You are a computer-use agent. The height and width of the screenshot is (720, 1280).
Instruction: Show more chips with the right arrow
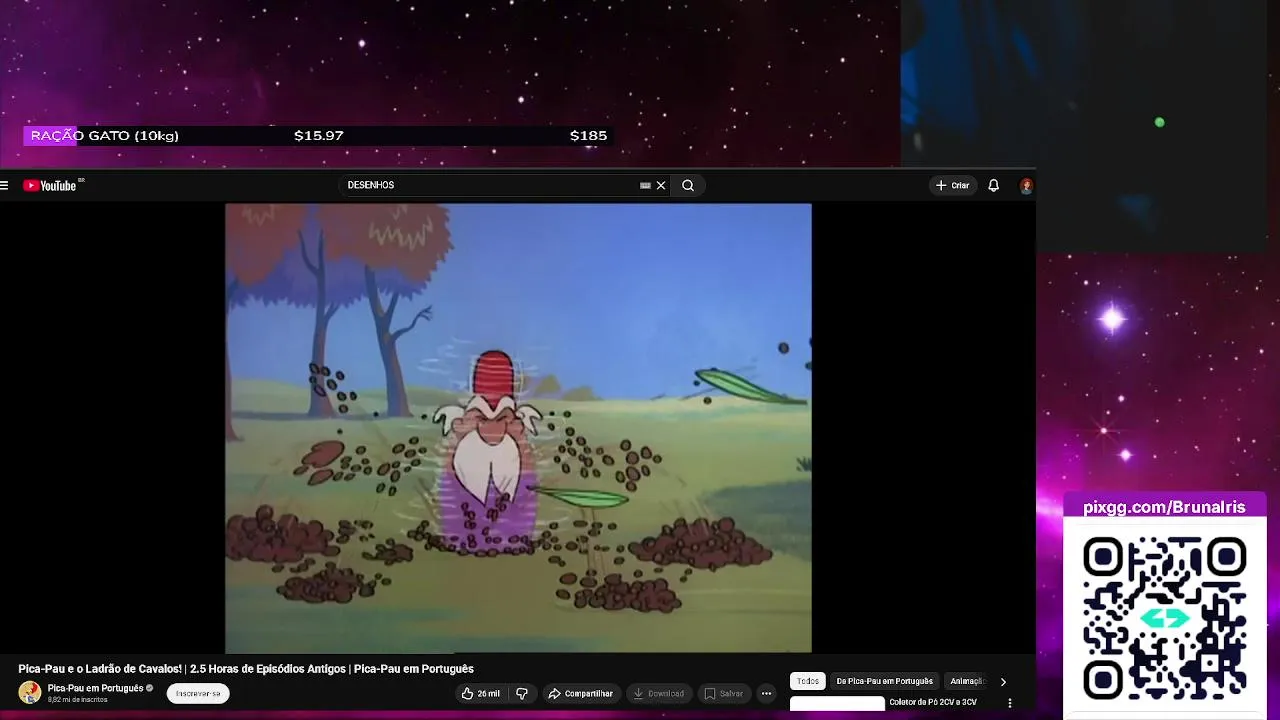(x=1003, y=682)
